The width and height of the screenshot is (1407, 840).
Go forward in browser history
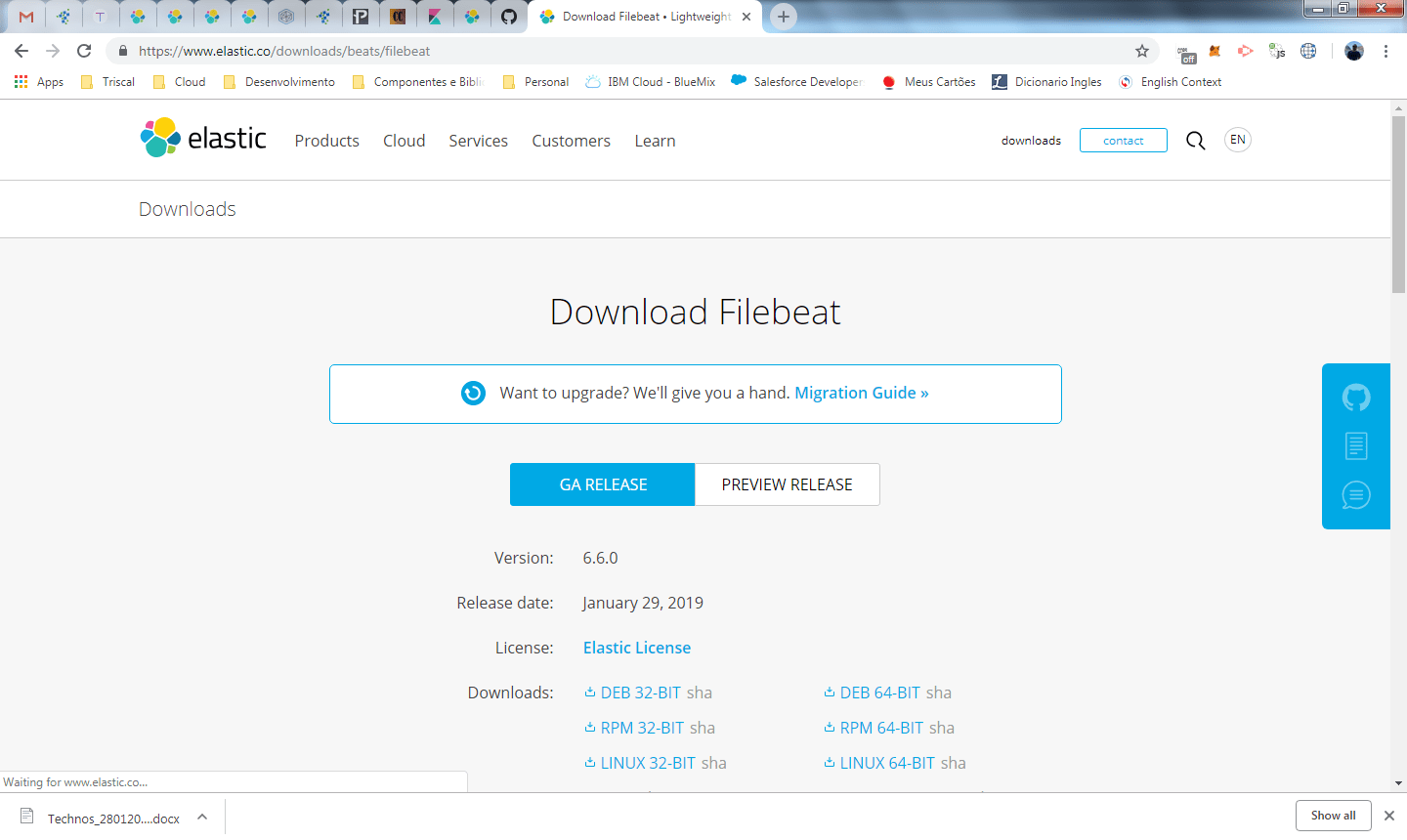53,51
